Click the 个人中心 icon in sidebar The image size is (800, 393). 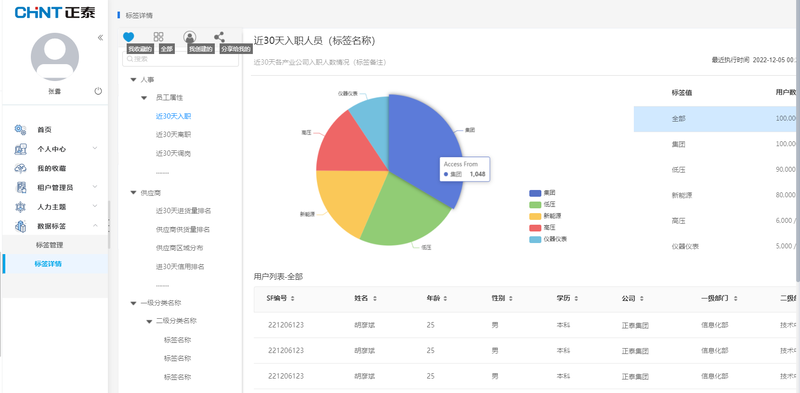[20, 149]
